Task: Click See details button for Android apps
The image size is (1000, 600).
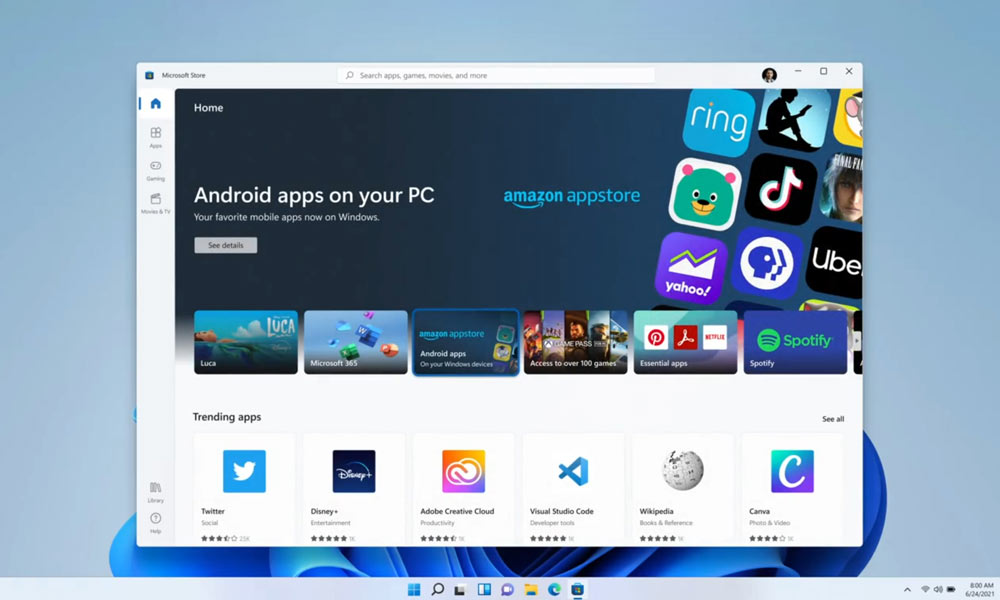Action: point(226,245)
